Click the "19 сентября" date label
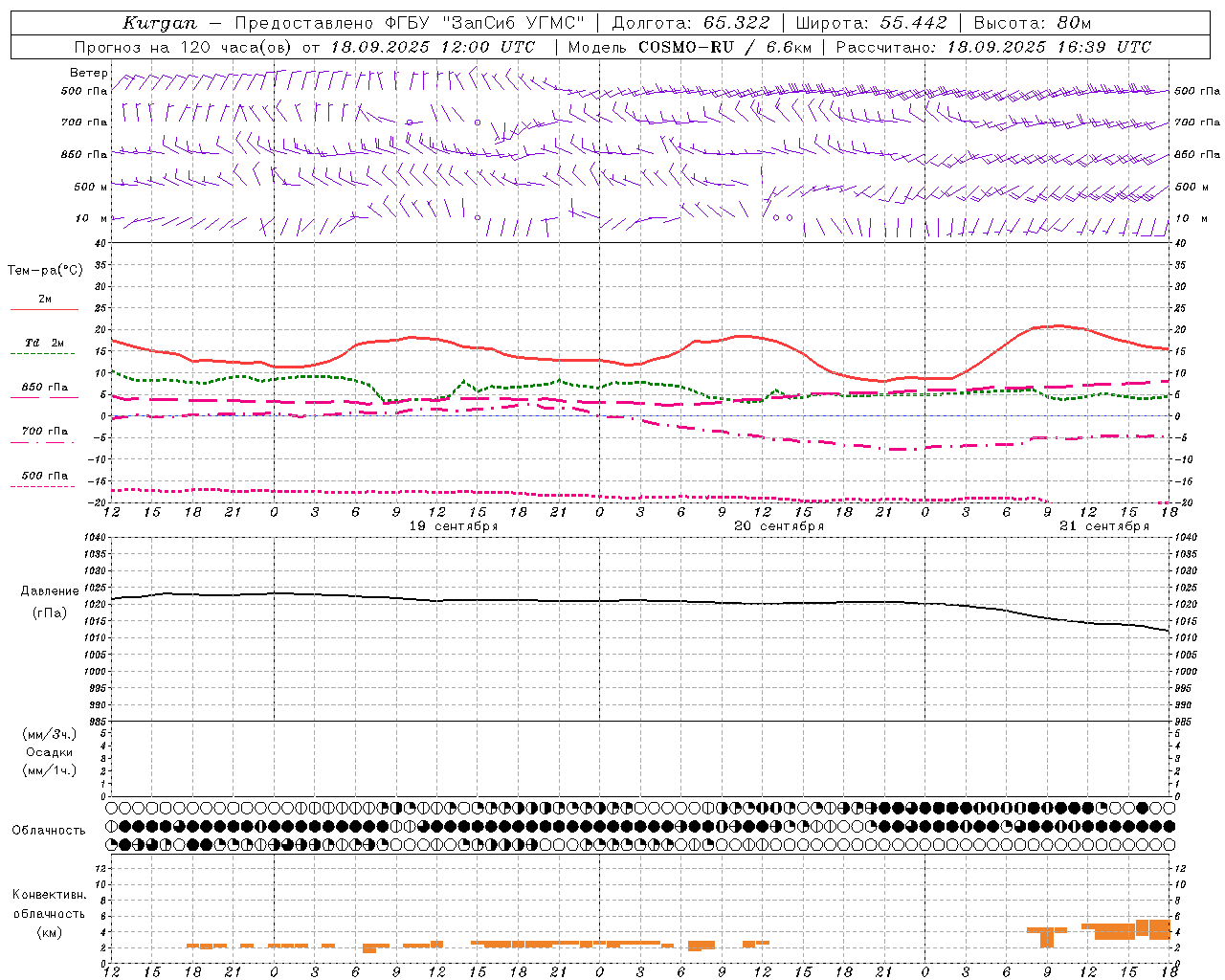 (454, 526)
